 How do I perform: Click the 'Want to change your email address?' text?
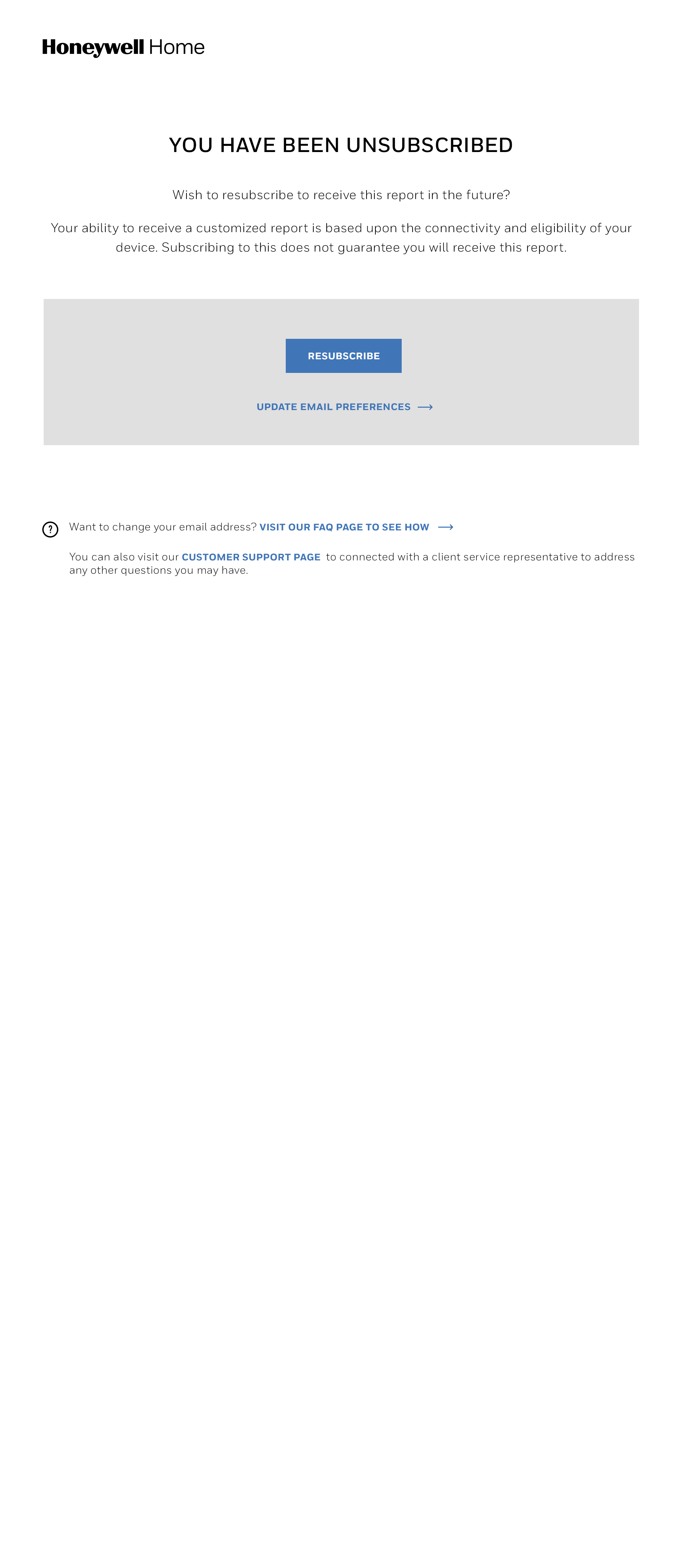point(163,527)
